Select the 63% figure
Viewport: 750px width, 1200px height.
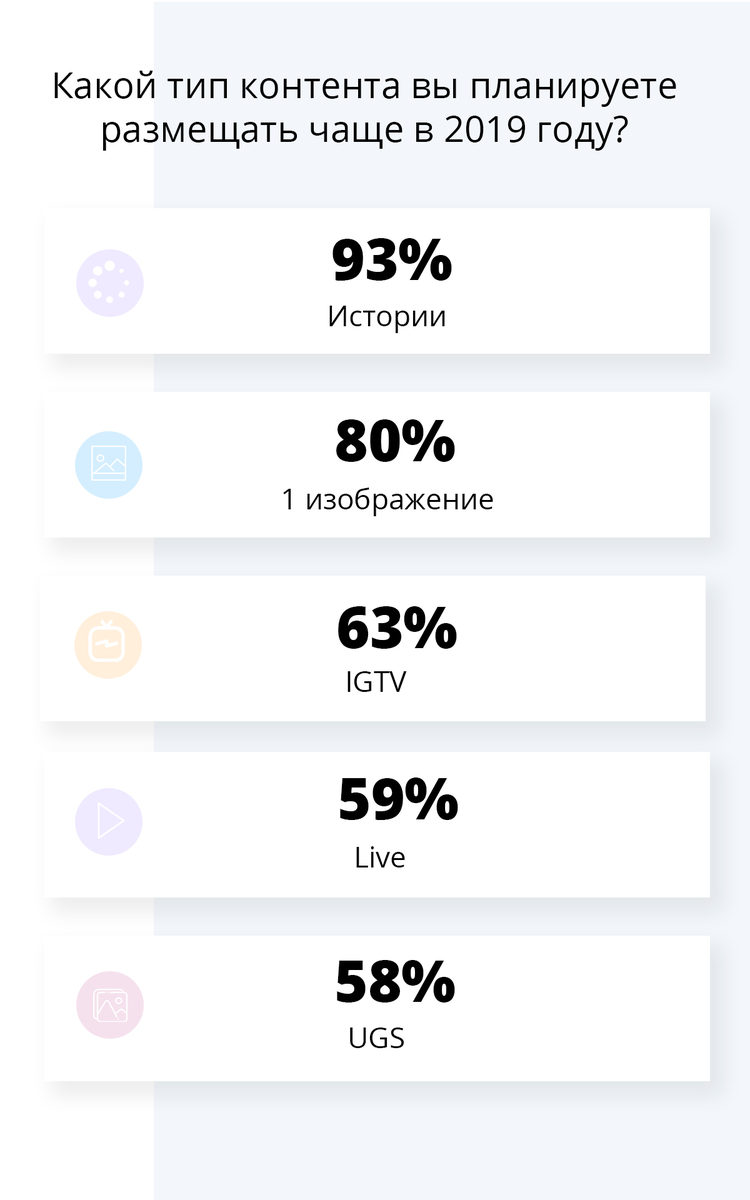[396, 627]
